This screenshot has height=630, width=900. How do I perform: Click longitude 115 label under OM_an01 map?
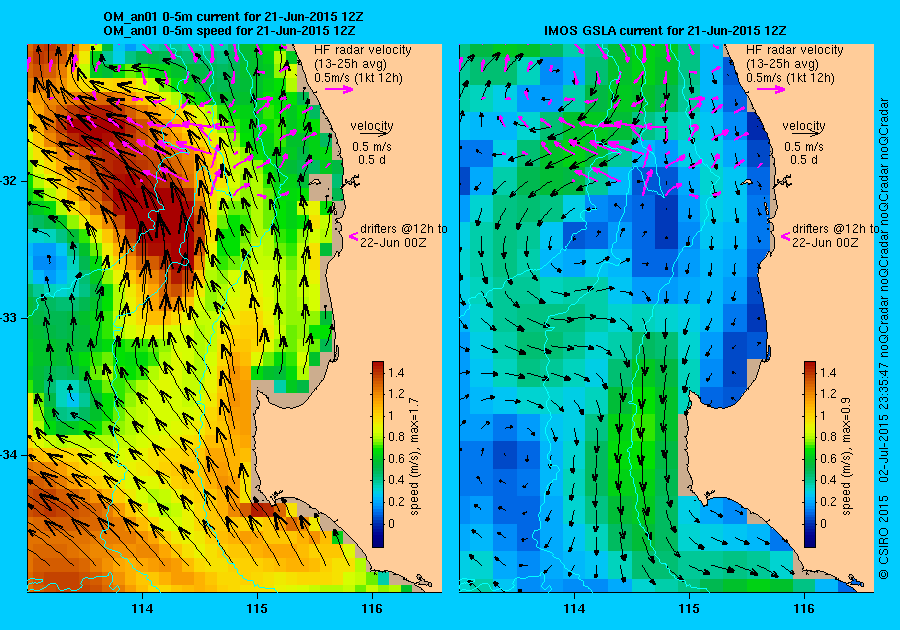coord(258,609)
